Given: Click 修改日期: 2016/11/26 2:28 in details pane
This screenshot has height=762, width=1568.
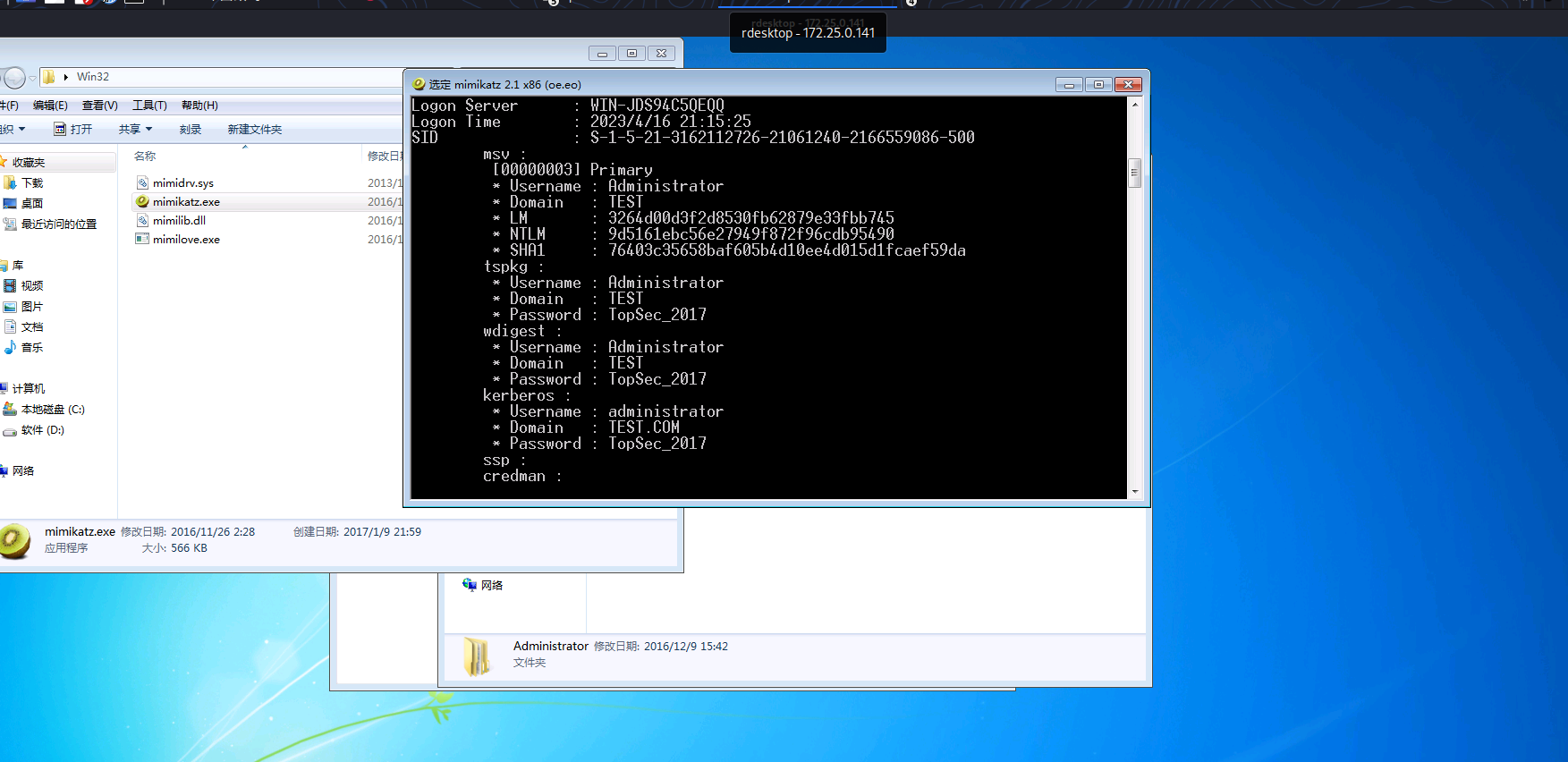Looking at the screenshot, I should 188,531.
